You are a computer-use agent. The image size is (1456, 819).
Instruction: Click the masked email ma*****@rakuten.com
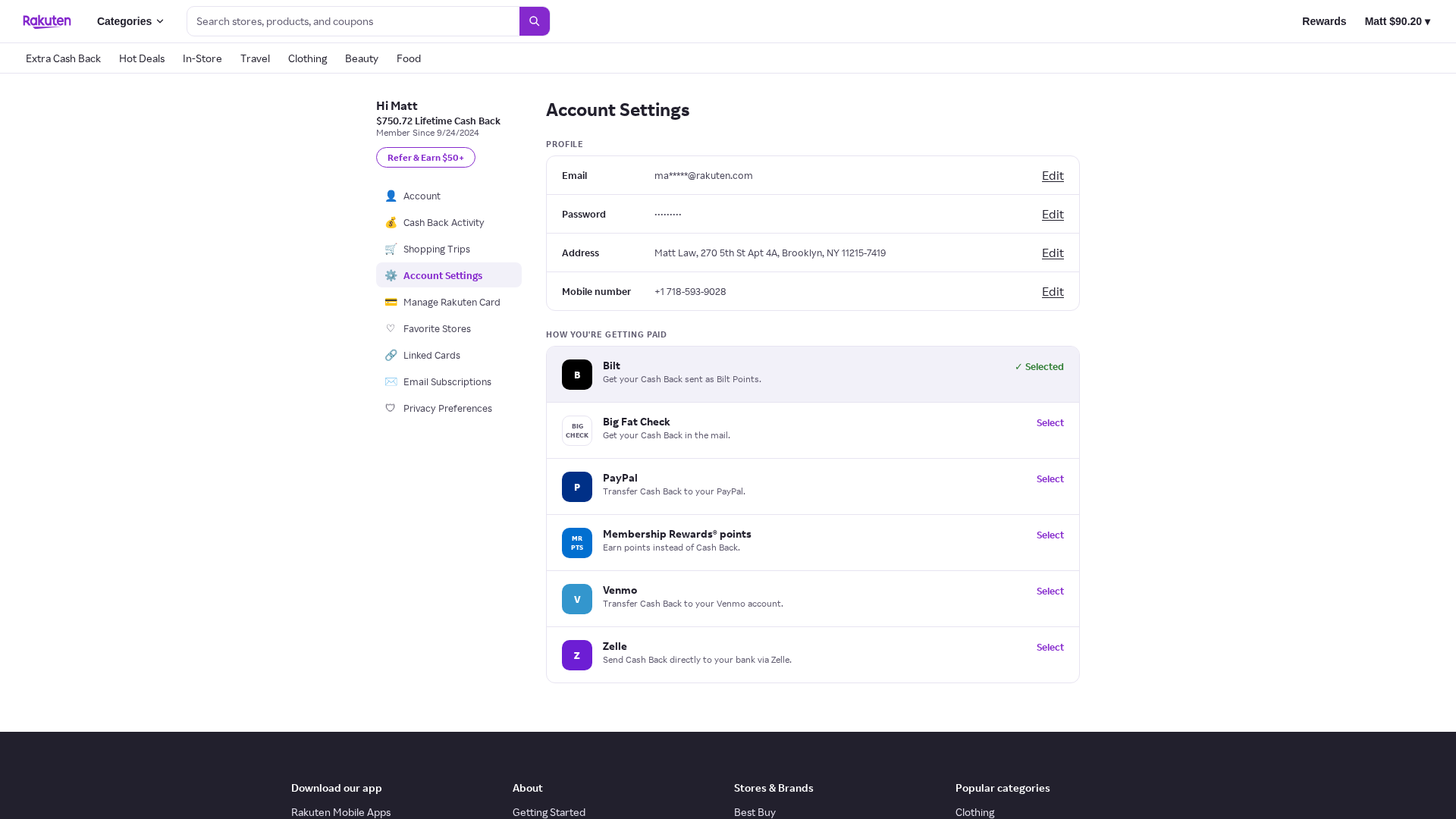704,175
